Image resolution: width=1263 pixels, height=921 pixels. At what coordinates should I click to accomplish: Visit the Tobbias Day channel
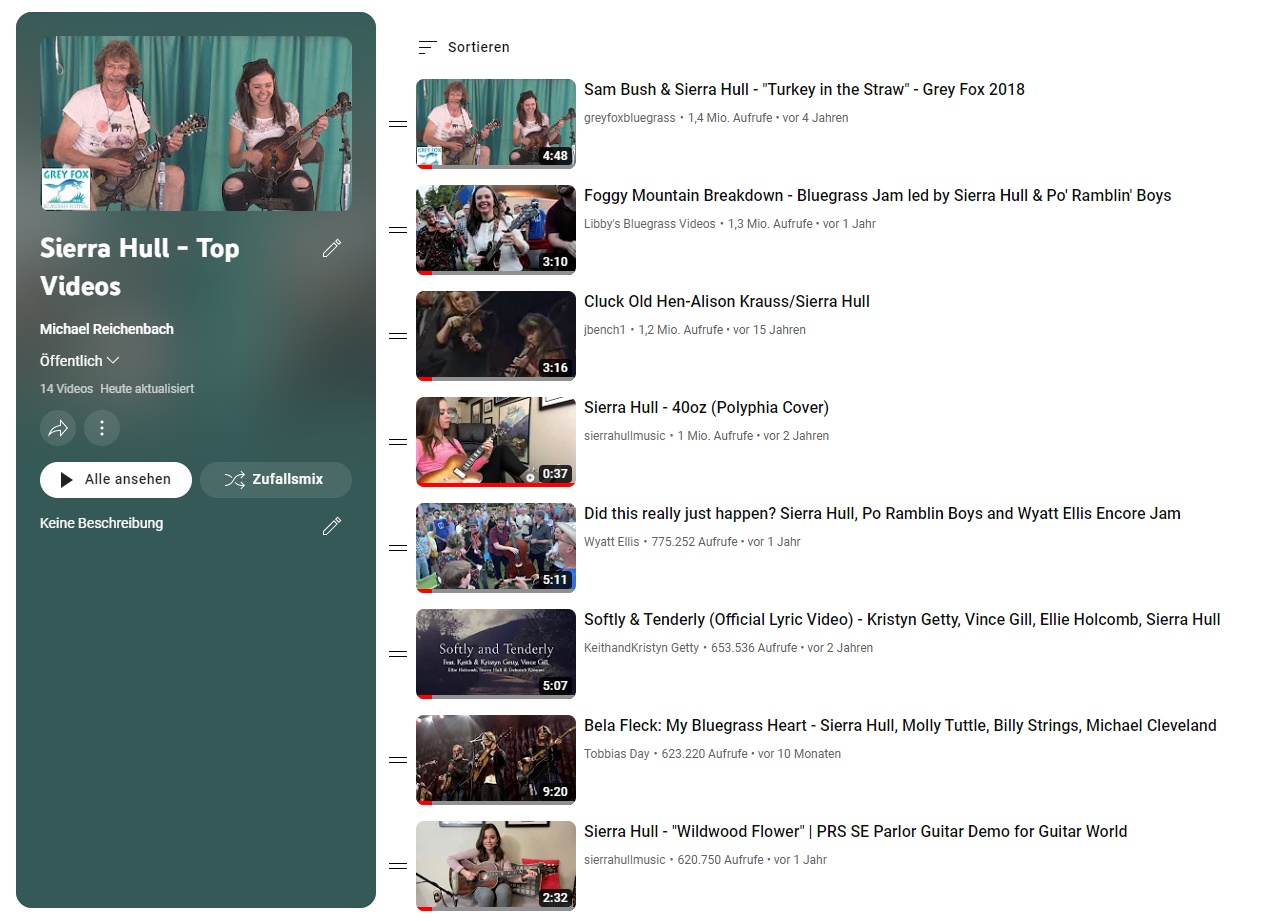coord(617,754)
